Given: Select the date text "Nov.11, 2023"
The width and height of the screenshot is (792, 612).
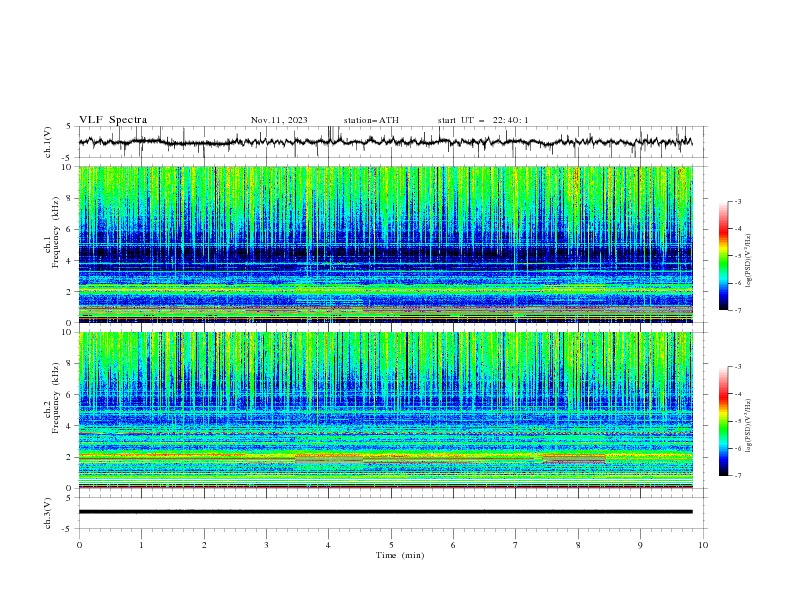Looking at the screenshot, I should pos(279,120).
